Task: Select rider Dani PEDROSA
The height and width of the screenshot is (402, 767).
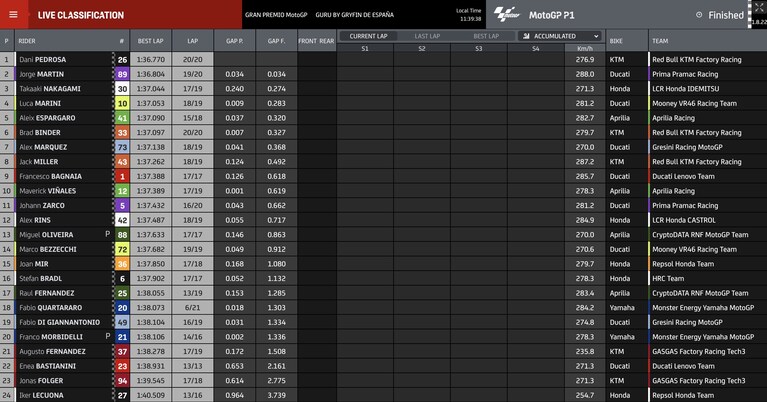Action: click(43, 60)
